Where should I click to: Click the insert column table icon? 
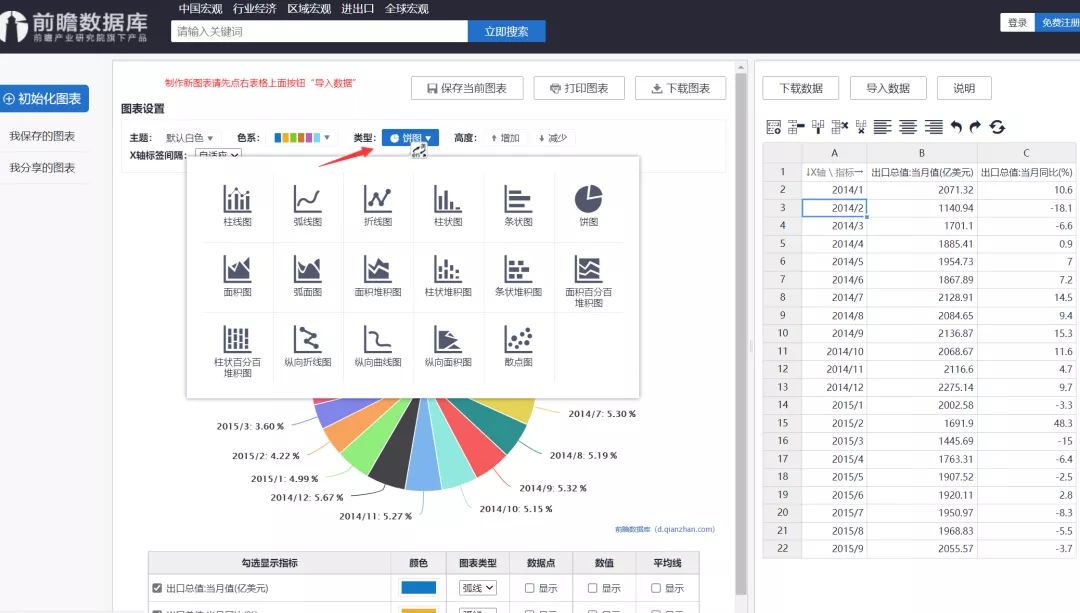818,127
